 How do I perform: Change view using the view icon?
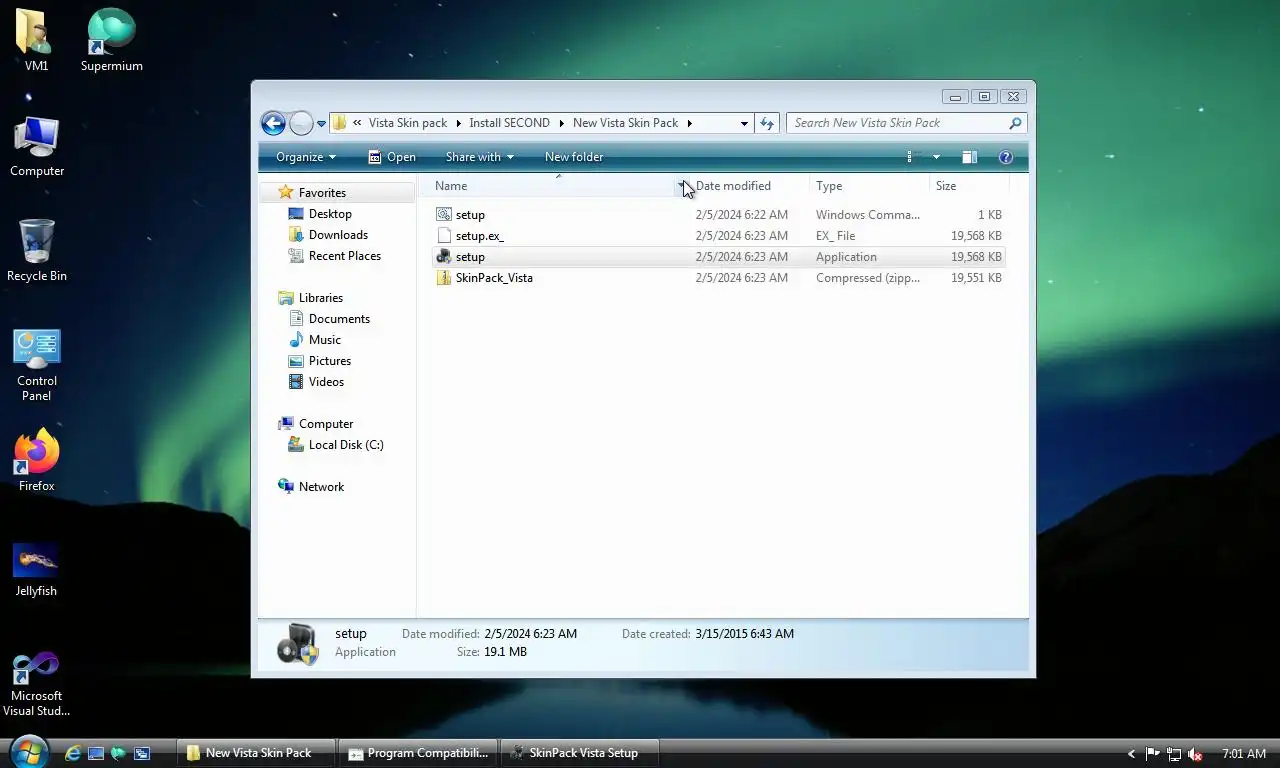910,157
